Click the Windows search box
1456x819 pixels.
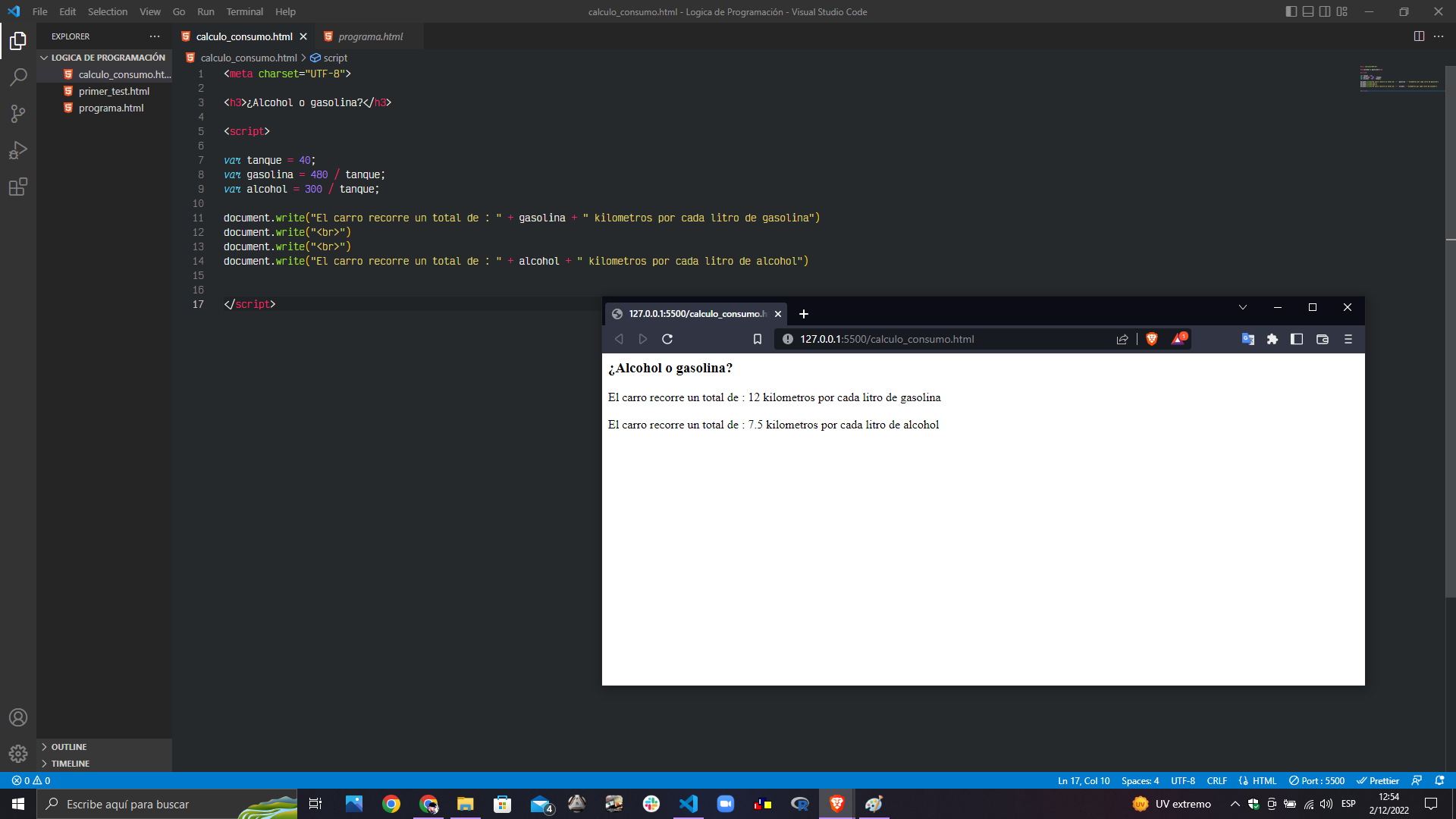pyautogui.click(x=167, y=804)
